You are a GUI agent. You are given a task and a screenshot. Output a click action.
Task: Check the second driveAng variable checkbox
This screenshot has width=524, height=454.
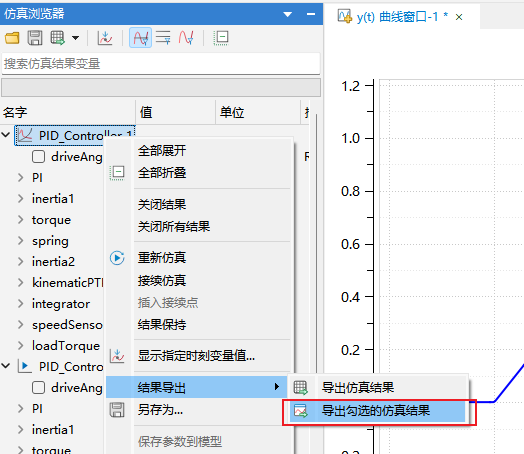(38, 388)
